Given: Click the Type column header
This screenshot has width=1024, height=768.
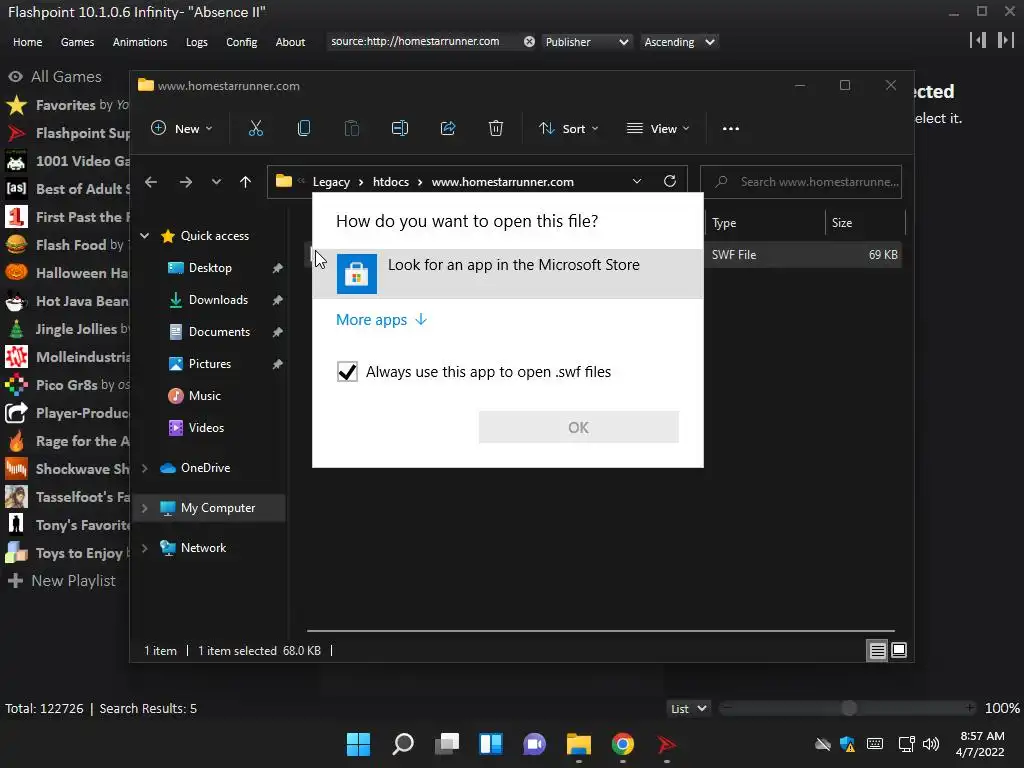Looking at the screenshot, I should tap(765, 223).
